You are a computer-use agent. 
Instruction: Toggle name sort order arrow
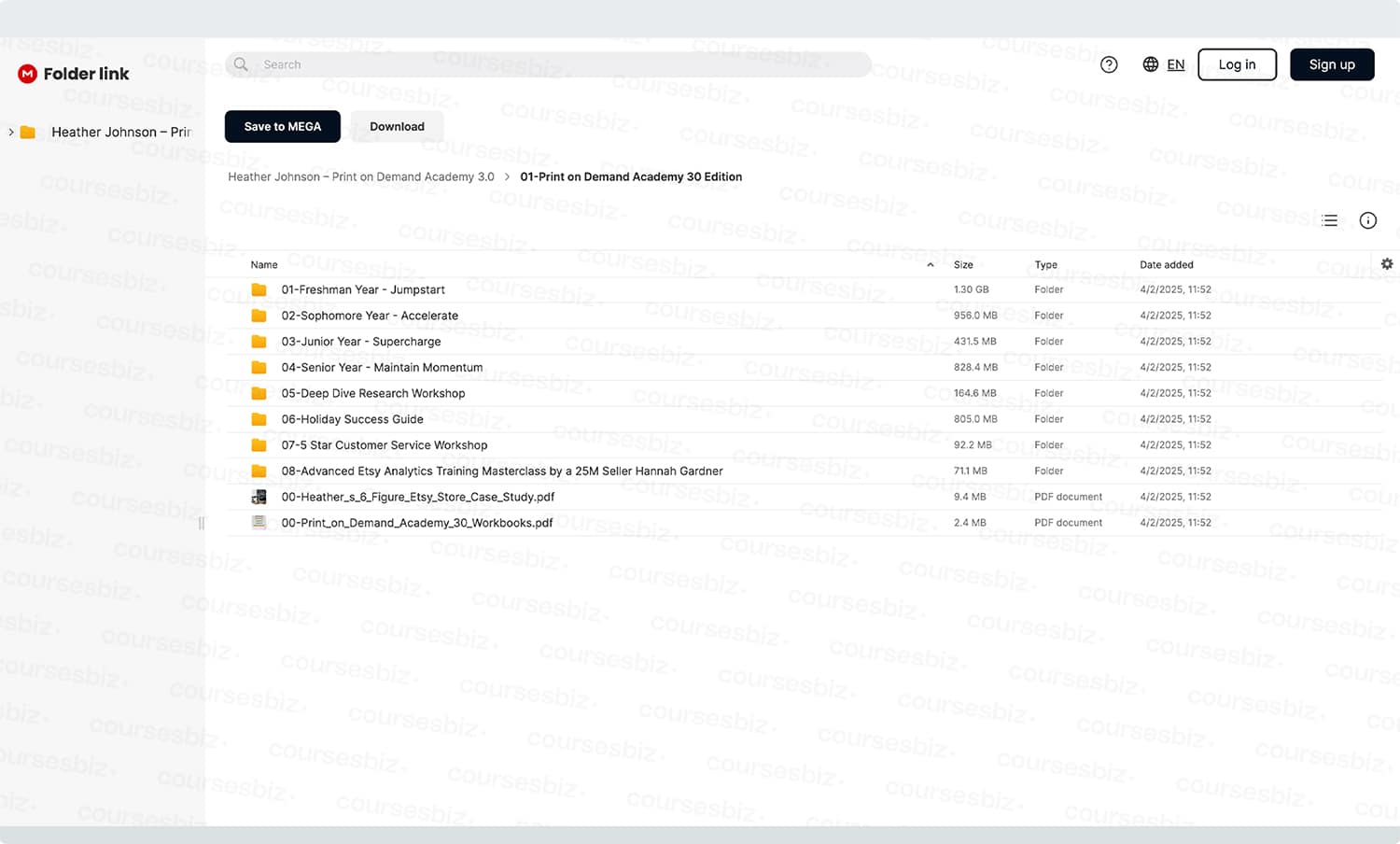coord(931,265)
